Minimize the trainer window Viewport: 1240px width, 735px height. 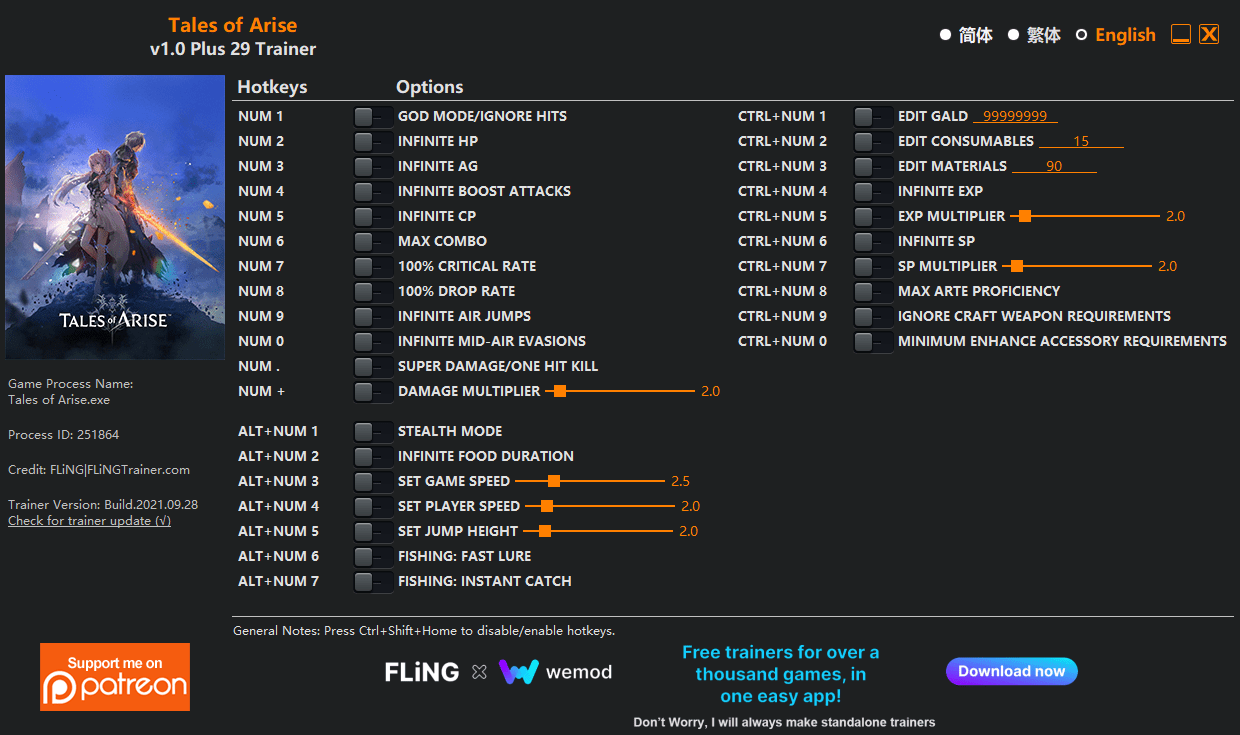1181,35
